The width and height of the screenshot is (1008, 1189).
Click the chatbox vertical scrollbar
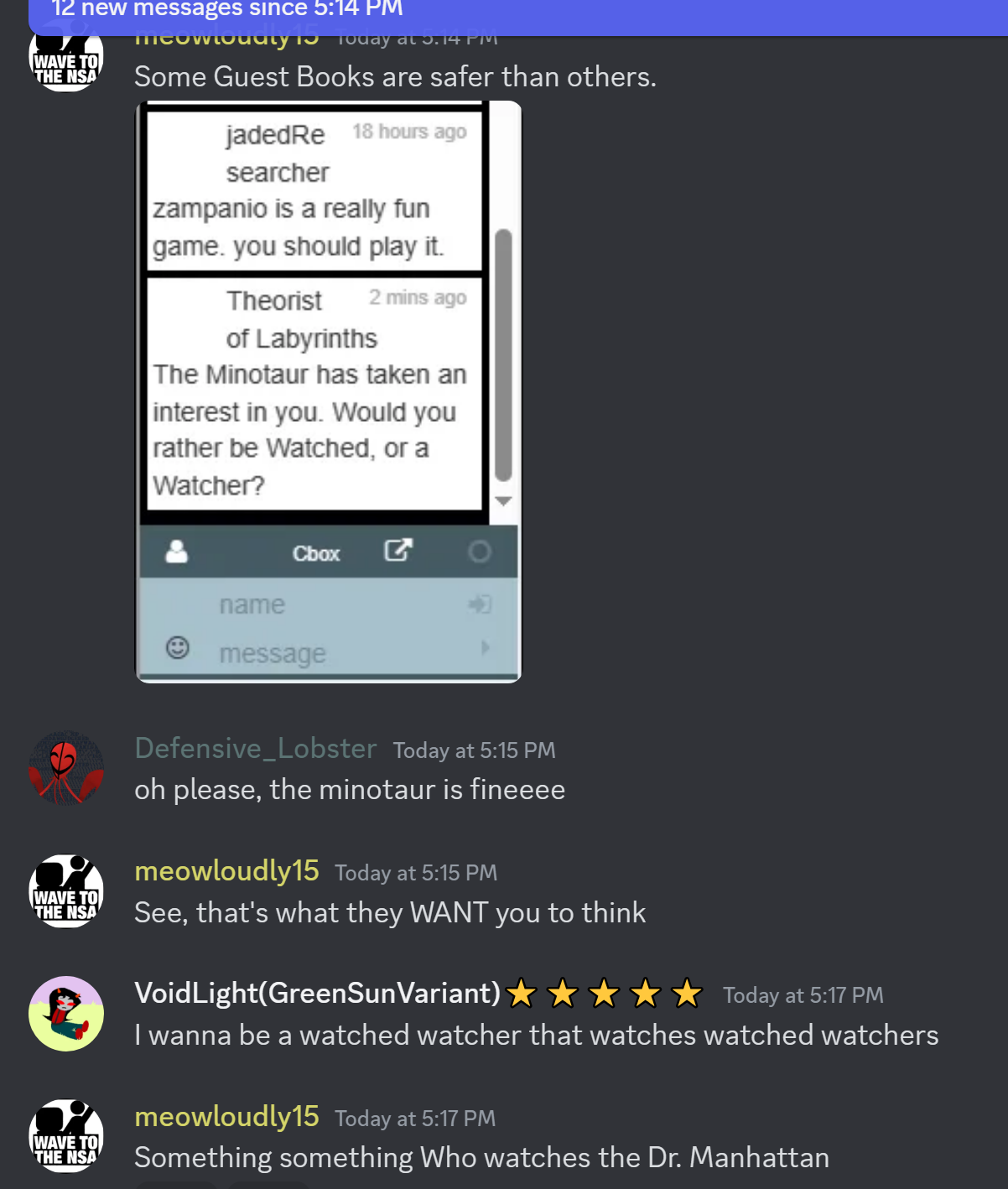click(503, 356)
